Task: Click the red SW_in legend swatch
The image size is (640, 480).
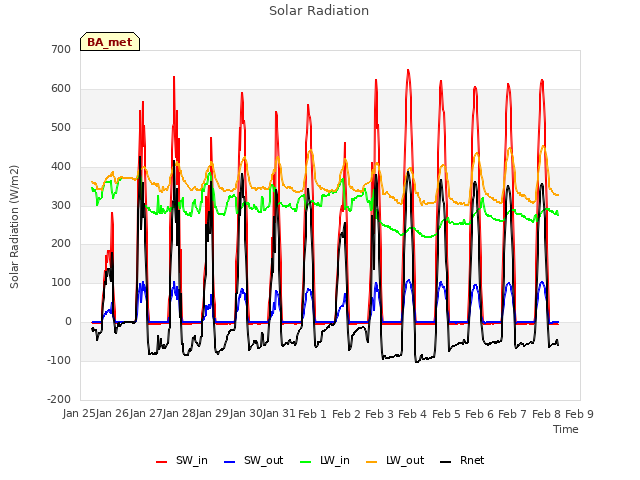Action: pos(162,462)
